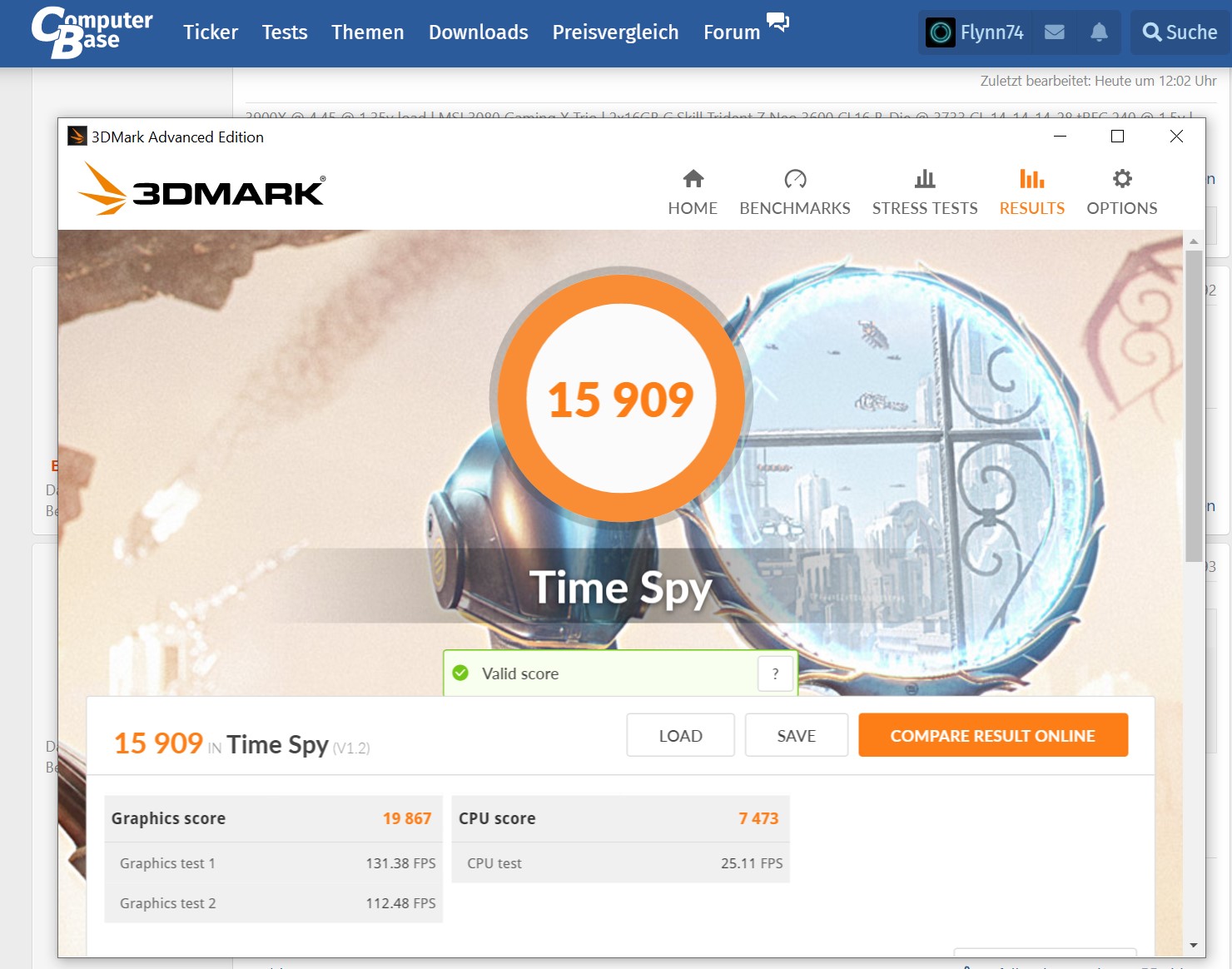This screenshot has height=969, width=1232.
Task: Open the notifications bell icon
Action: tap(1099, 32)
